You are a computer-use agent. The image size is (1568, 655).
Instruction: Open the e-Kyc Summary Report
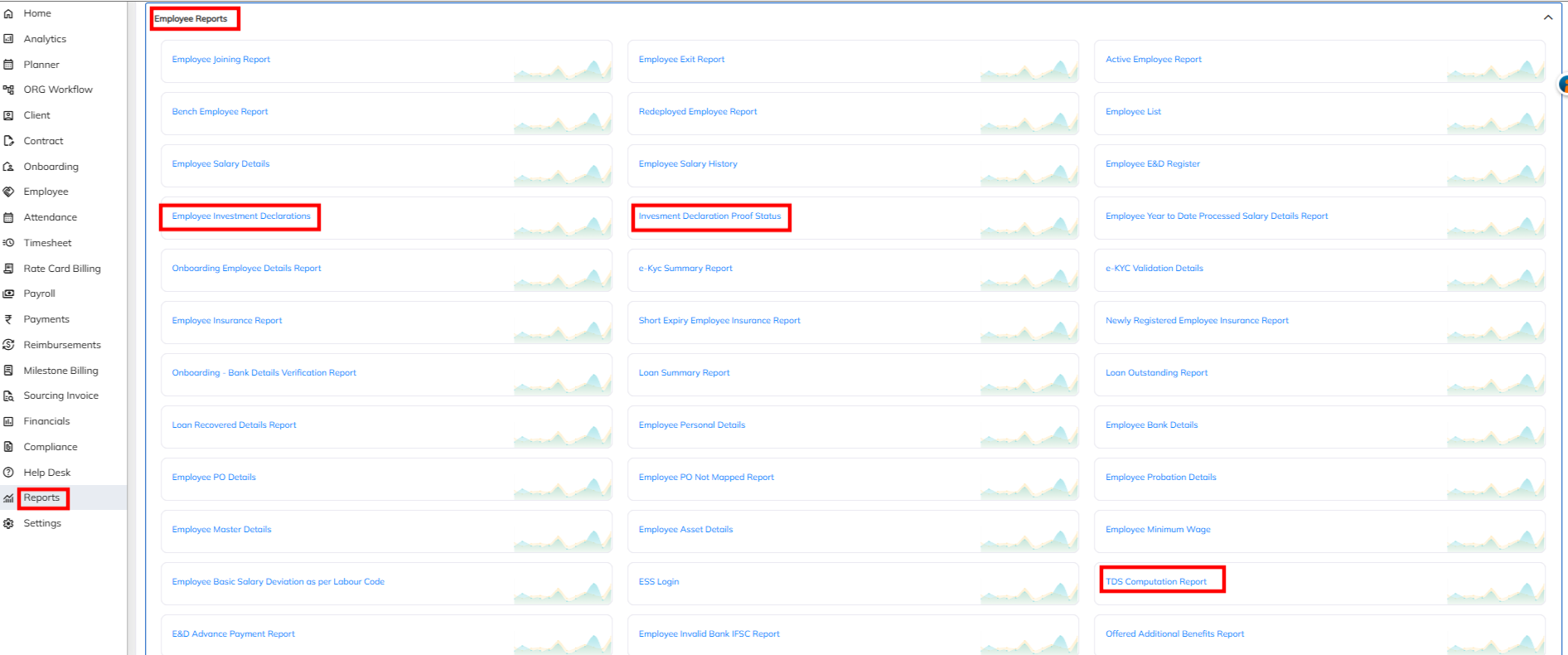[685, 269]
